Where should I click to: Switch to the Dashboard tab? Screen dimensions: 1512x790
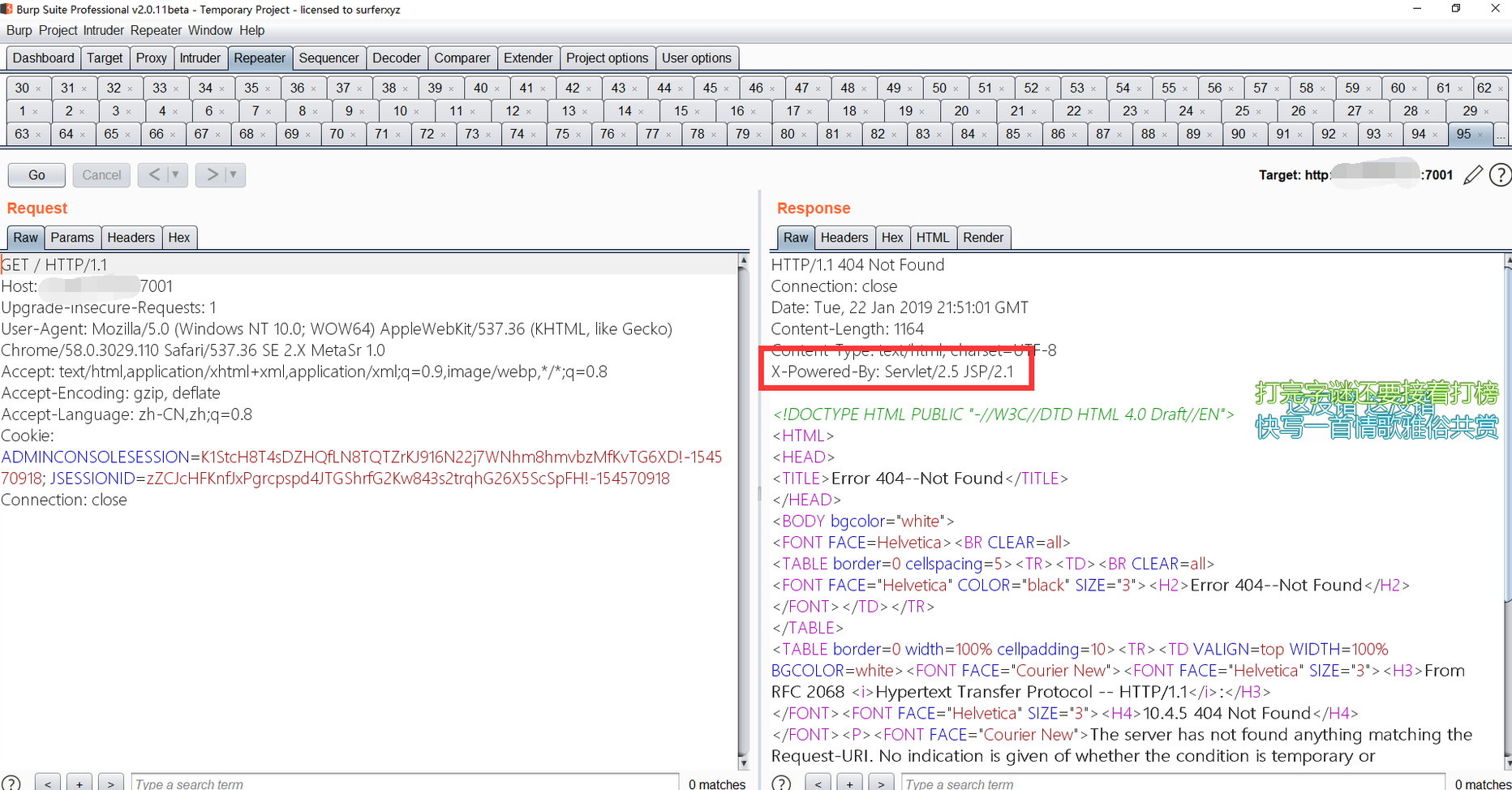tap(44, 58)
